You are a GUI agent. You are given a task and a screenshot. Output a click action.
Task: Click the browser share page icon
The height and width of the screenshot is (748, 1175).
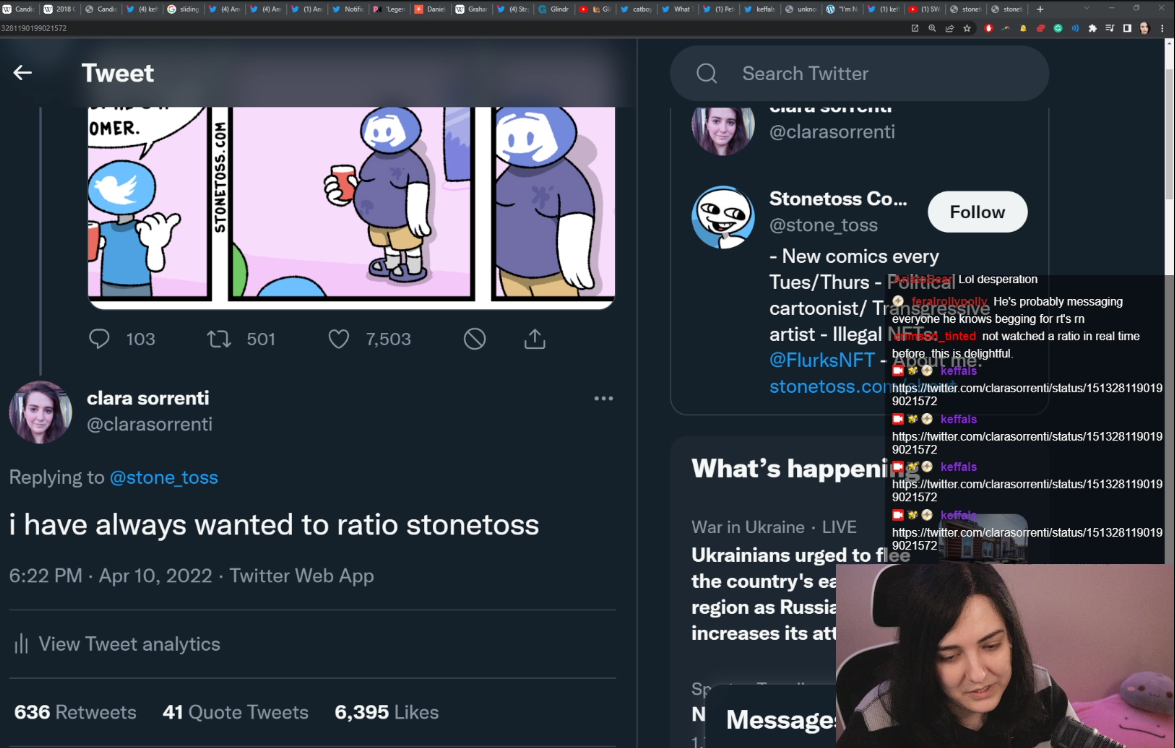point(949,28)
